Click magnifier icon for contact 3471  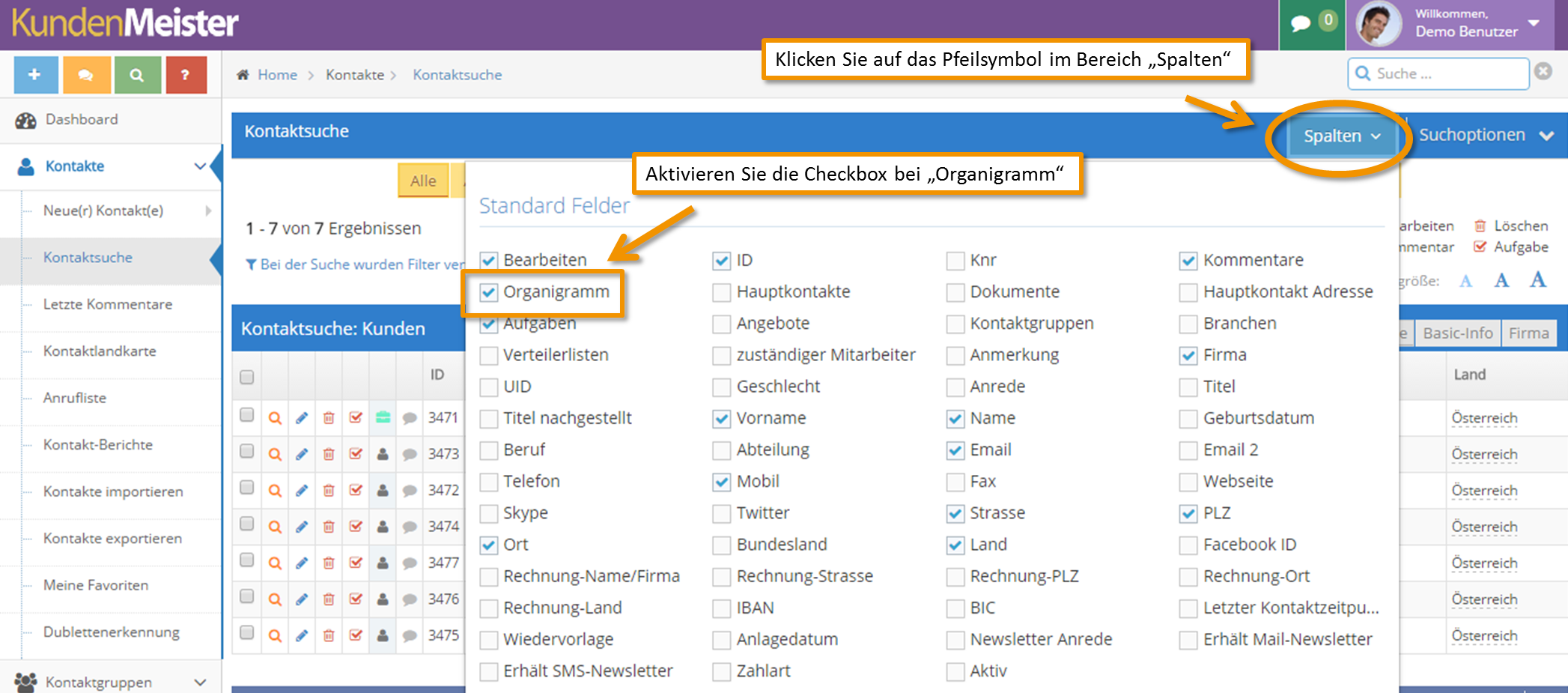(275, 418)
